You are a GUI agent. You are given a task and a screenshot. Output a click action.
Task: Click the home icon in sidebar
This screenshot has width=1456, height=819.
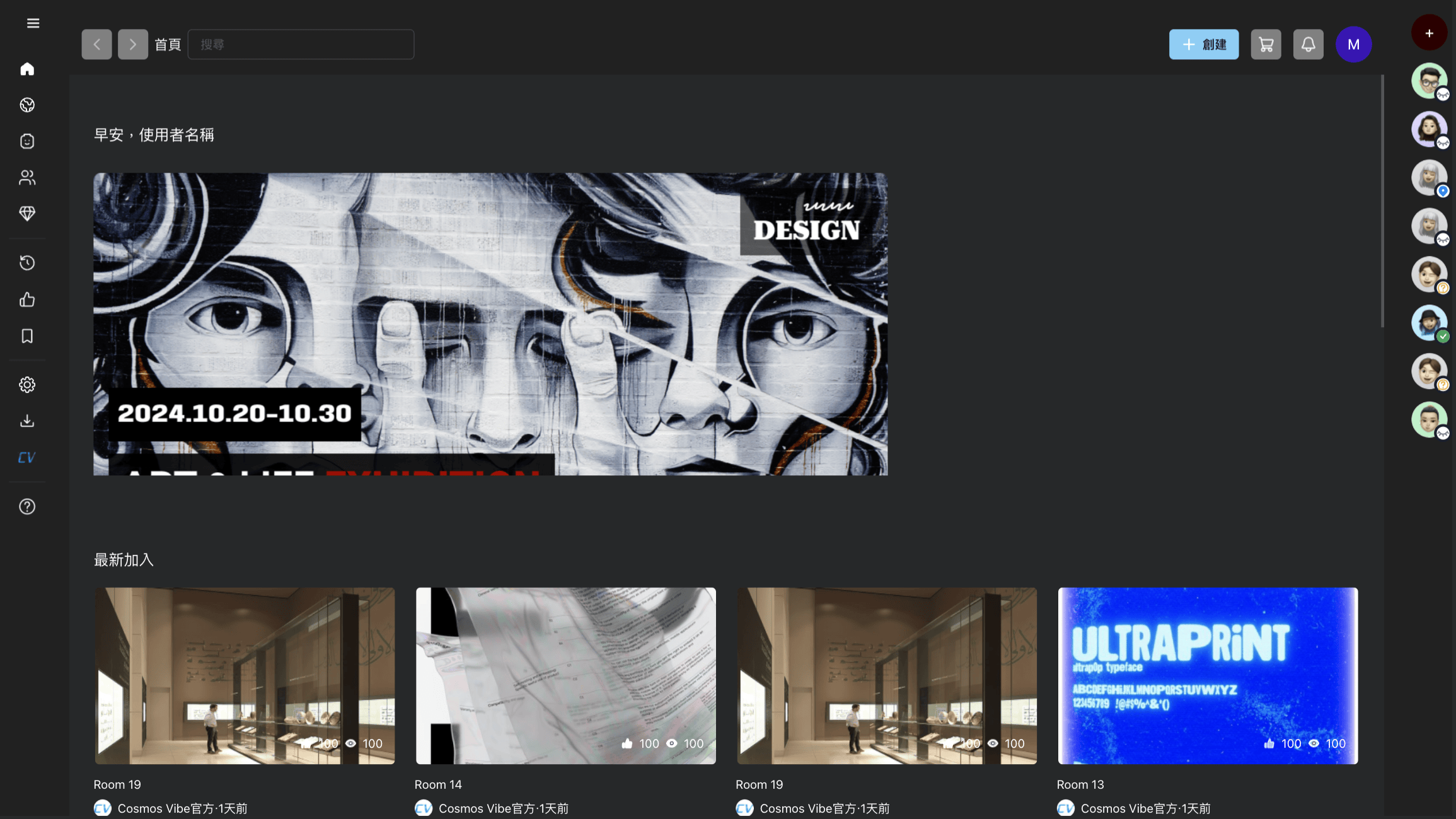pyautogui.click(x=27, y=69)
